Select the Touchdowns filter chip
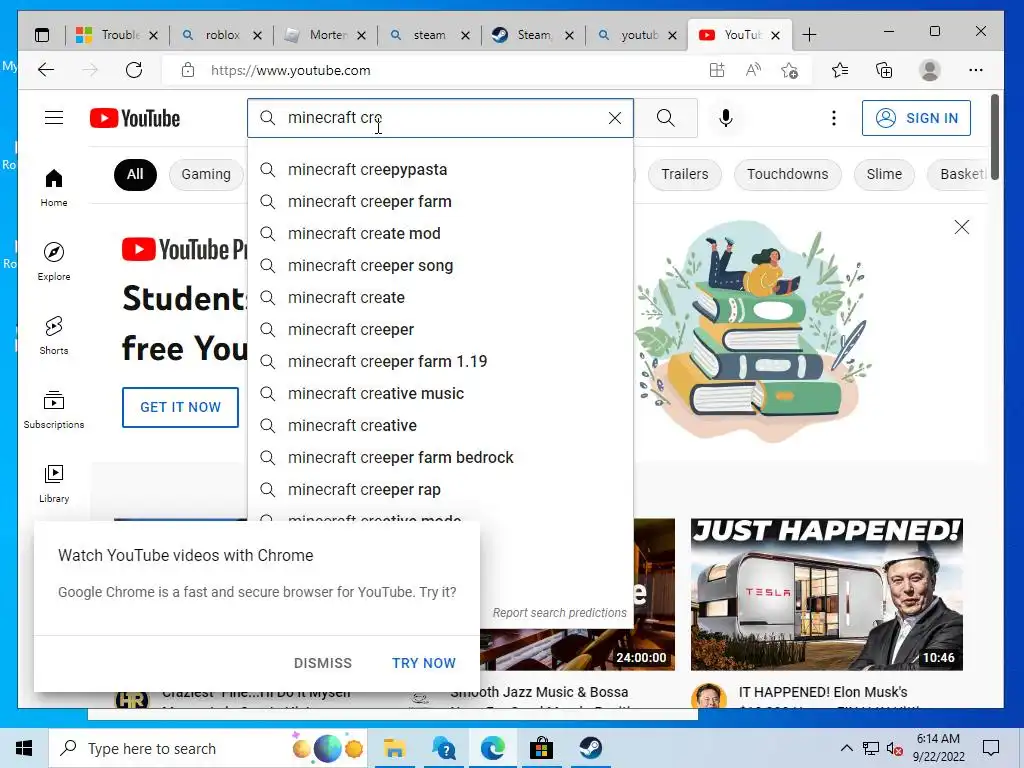Screen dimensions: 1024x768 pos(788,174)
